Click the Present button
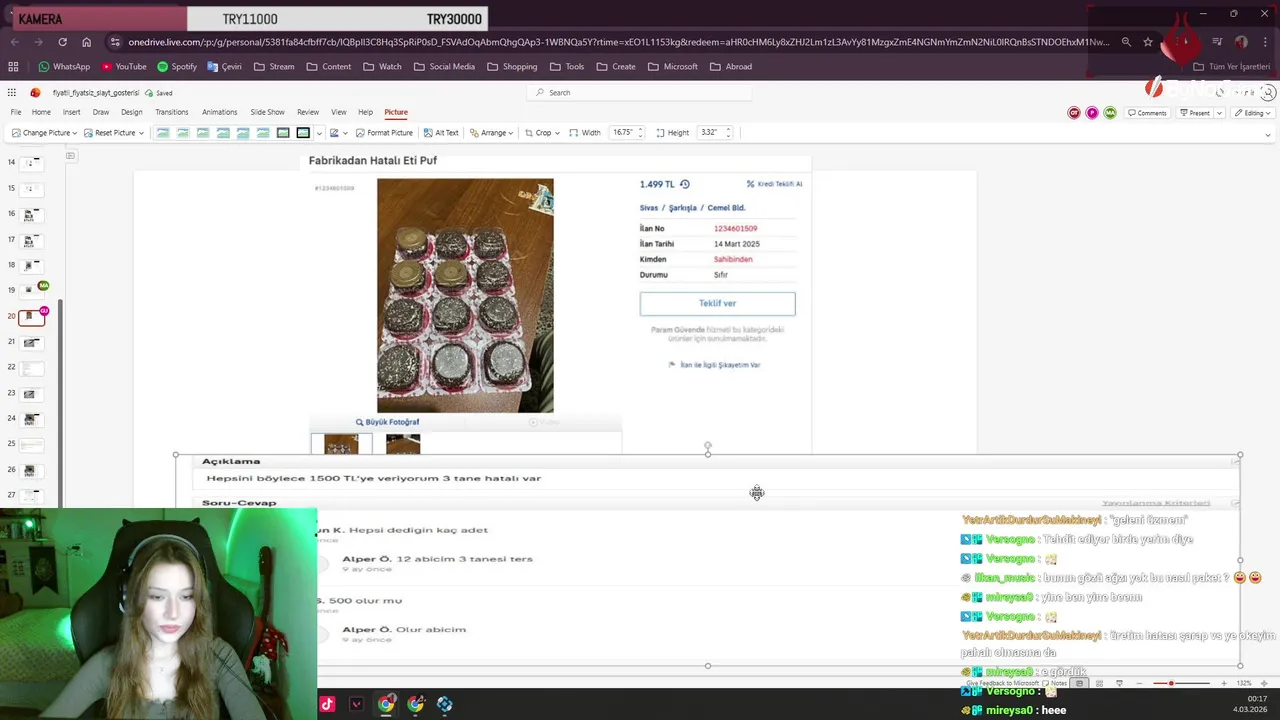 1194,113
